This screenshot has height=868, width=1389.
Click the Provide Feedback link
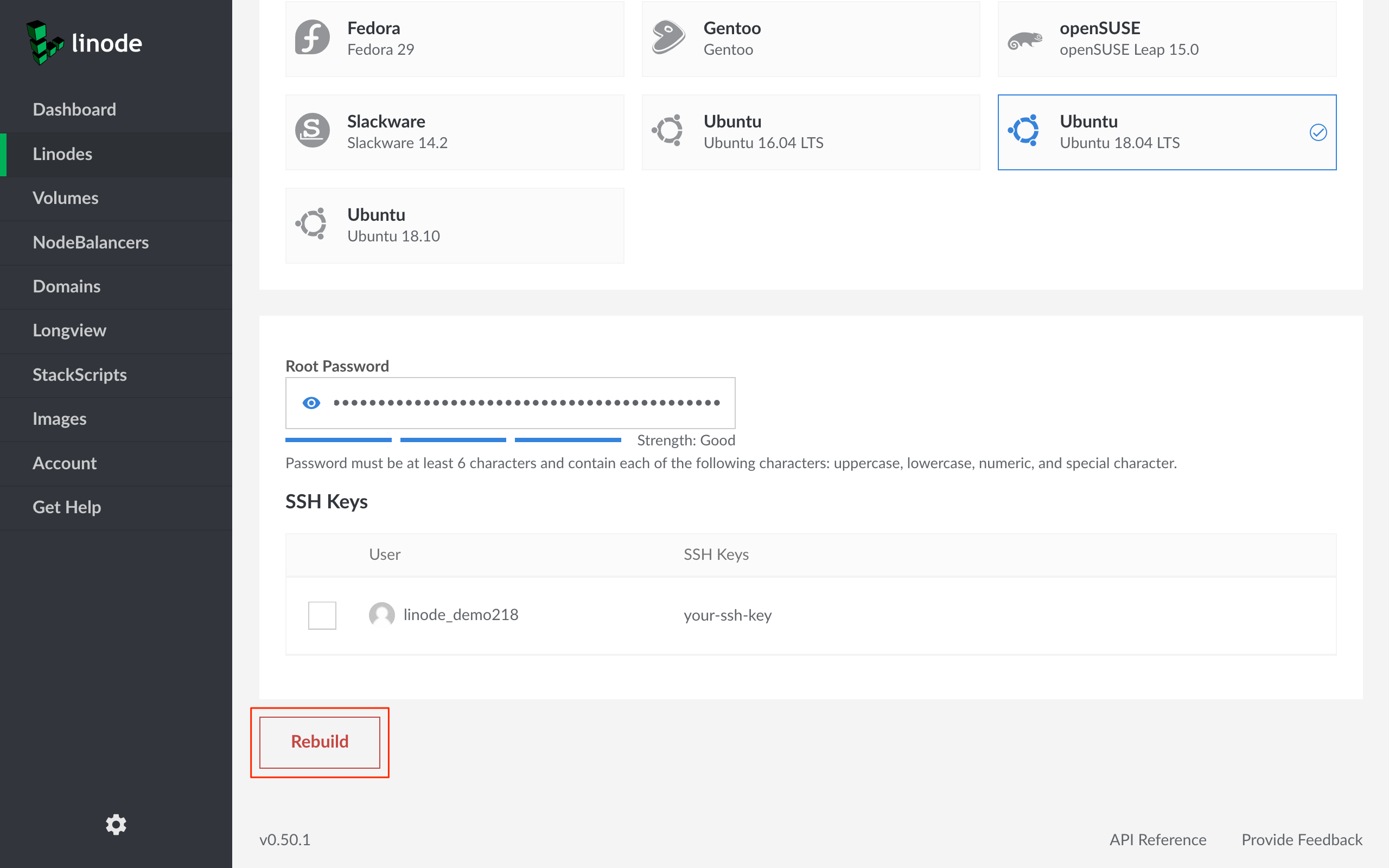[x=1301, y=839]
